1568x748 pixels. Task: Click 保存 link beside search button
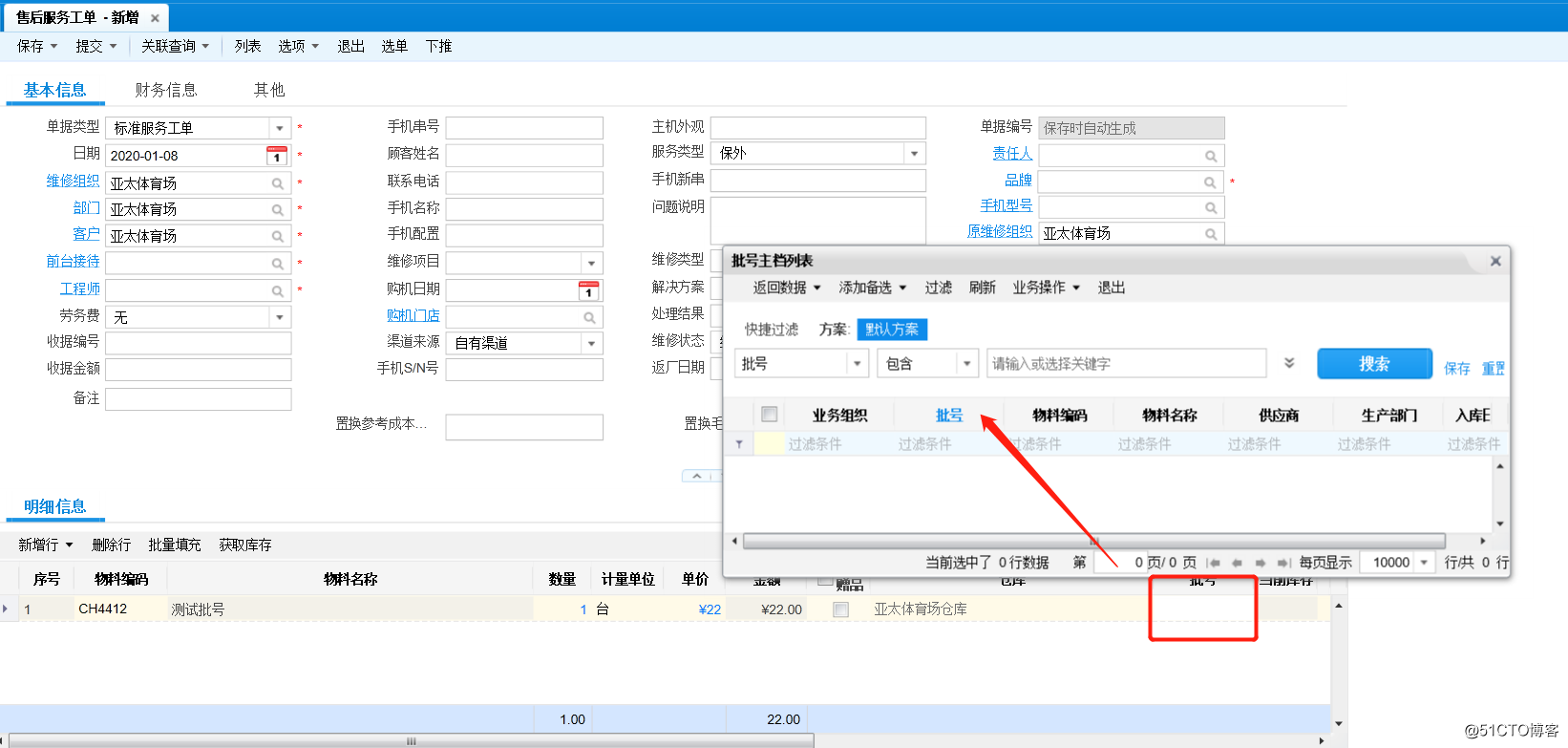pos(1456,369)
